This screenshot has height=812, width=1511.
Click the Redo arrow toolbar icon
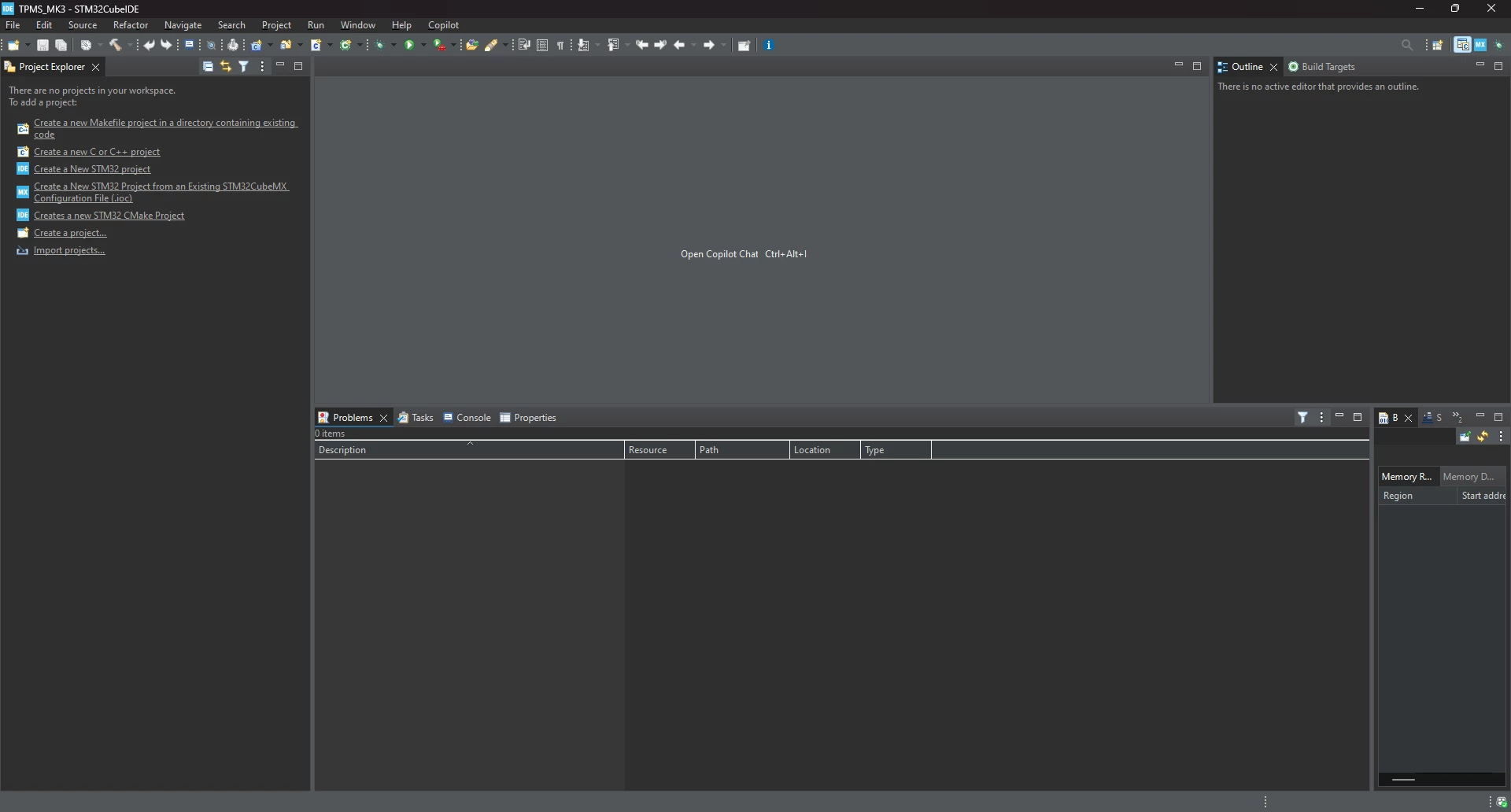(x=166, y=45)
